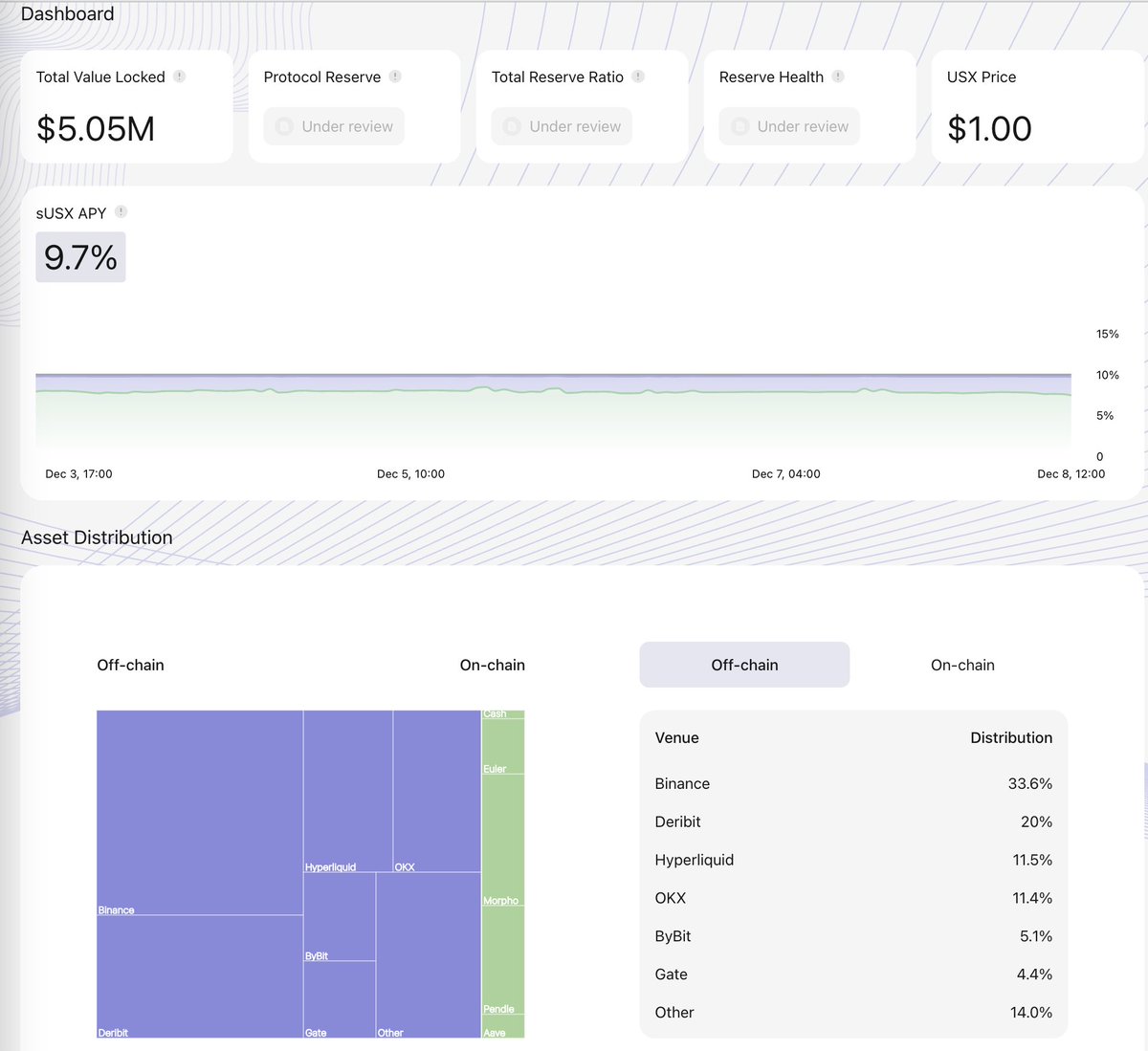
Task: Click the Venue column header
Action: click(x=677, y=737)
